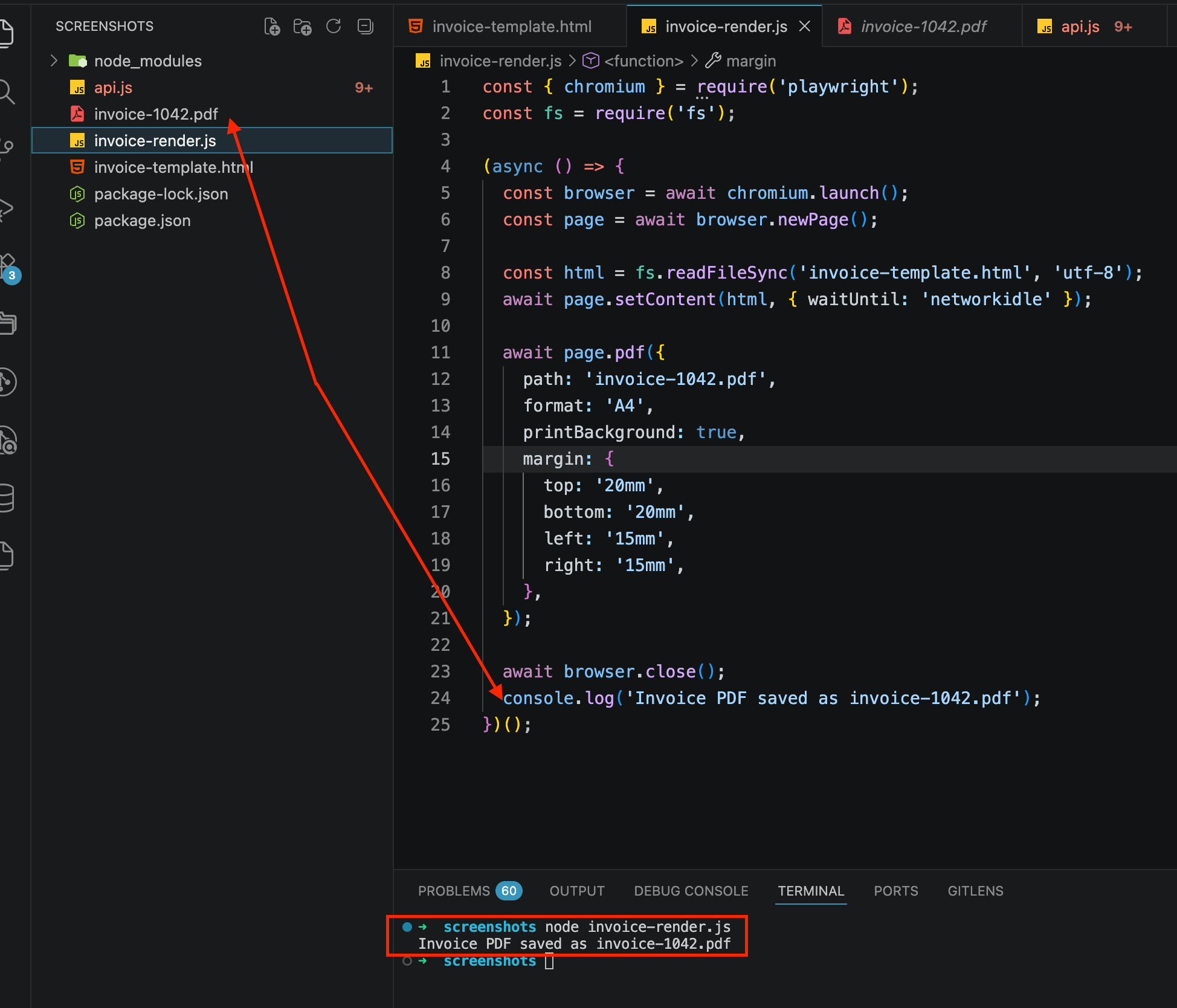
Task: Switch to the invoice-template.html tab
Action: tap(512, 26)
